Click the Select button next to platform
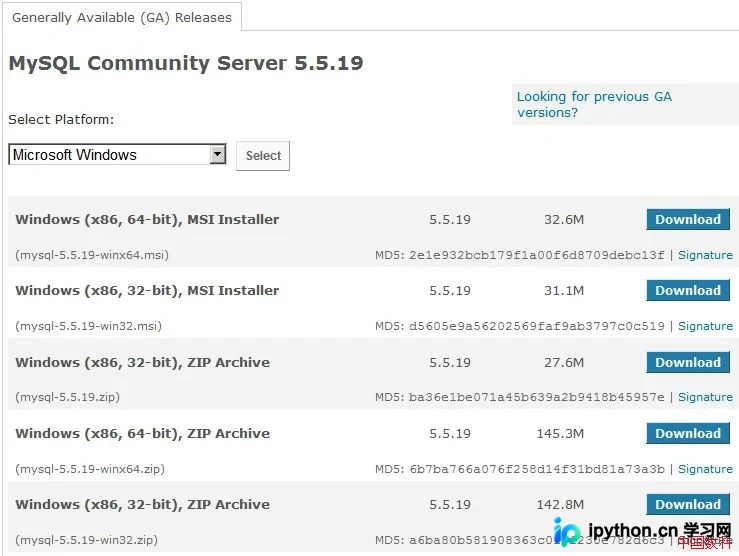Viewport: 739px width, 556px height. click(263, 155)
